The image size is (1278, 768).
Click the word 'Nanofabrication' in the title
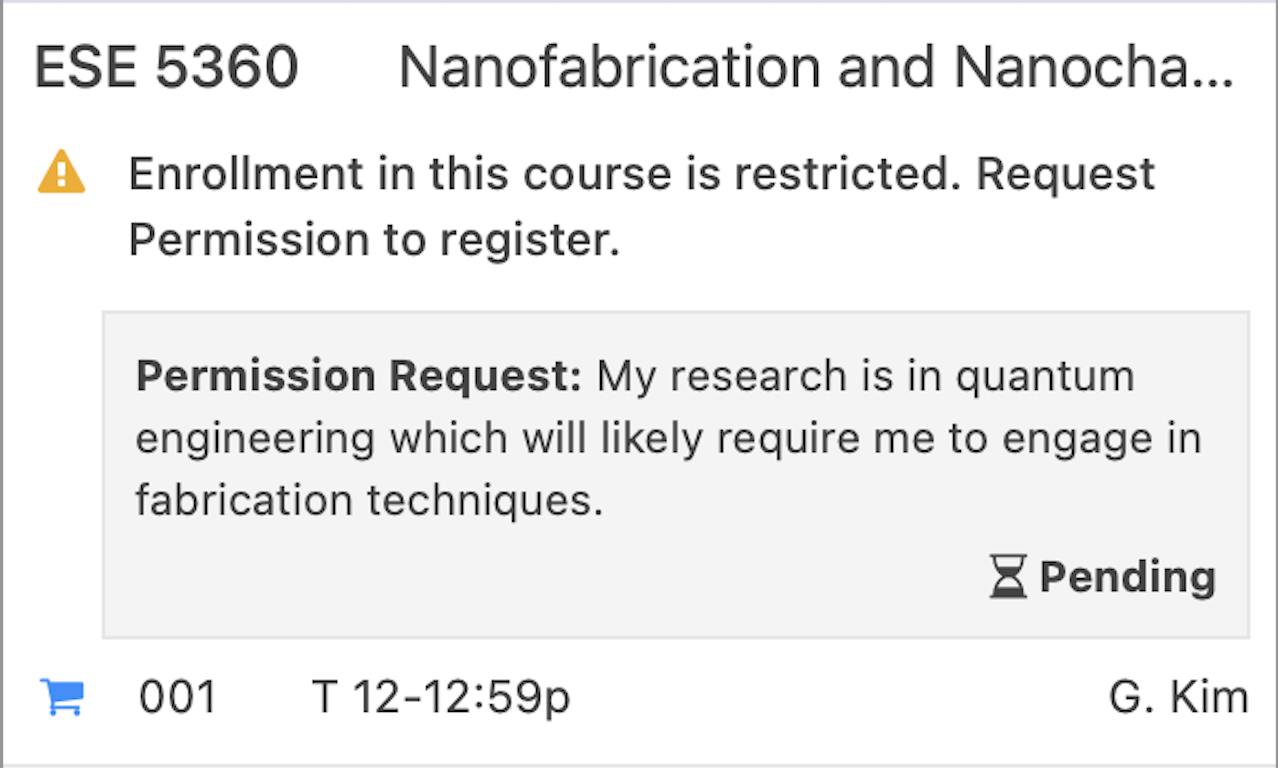610,68
